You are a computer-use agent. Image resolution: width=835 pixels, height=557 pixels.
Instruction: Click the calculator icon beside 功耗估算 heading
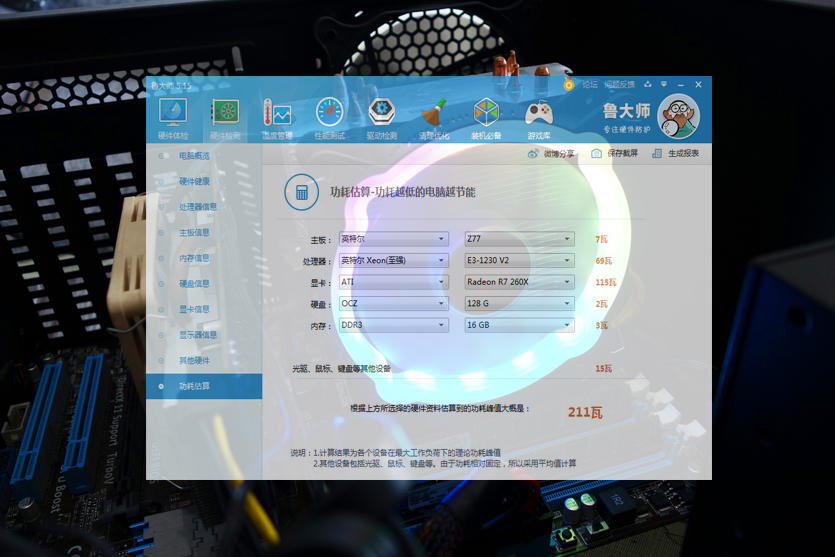[301, 192]
